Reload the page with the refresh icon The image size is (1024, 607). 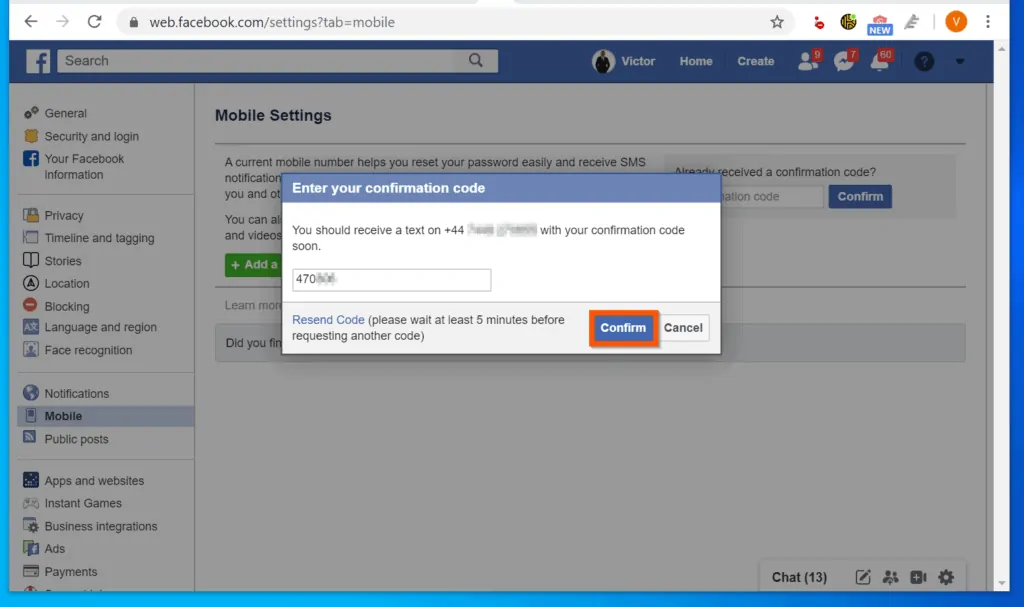click(x=95, y=22)
